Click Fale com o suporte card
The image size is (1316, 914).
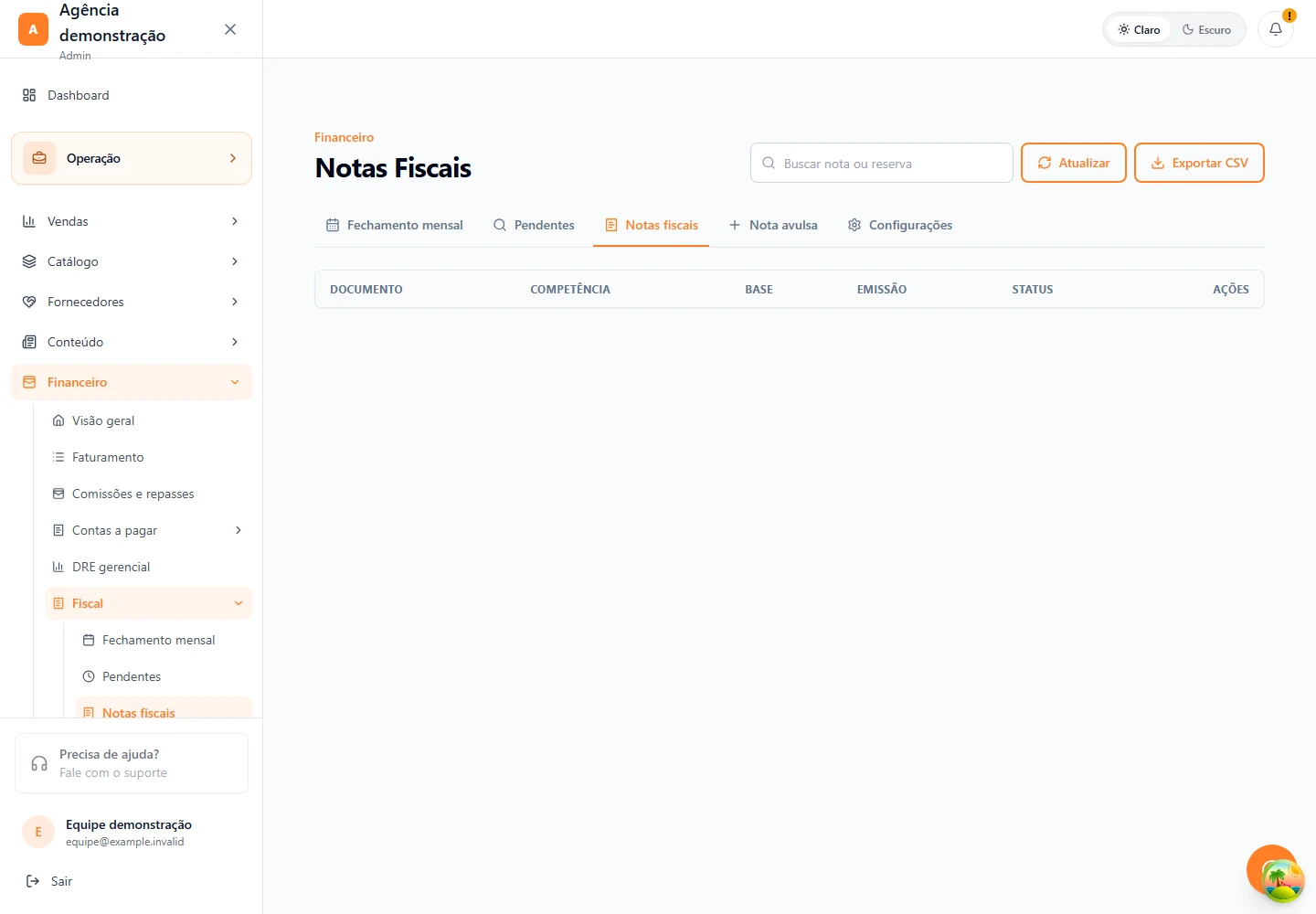[x=132, y=763]
